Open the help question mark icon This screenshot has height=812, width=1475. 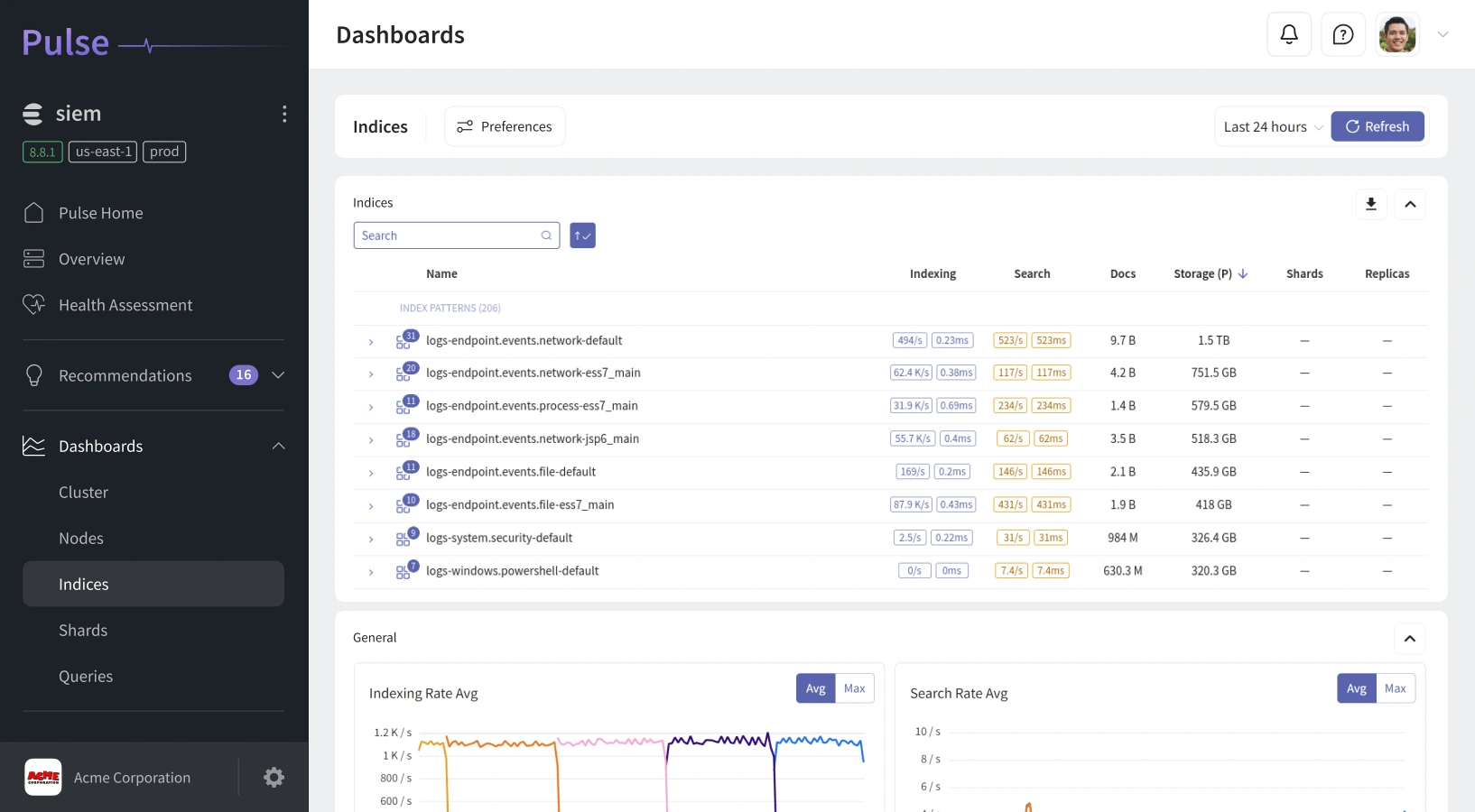pos(1343,34)
